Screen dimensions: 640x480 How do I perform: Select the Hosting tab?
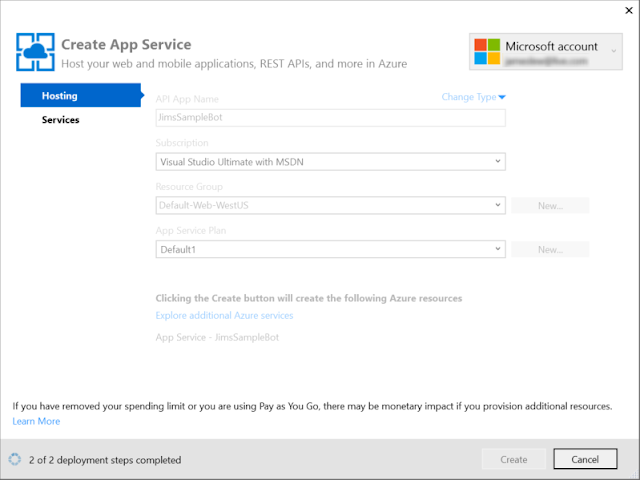click(x=81, y=95)
